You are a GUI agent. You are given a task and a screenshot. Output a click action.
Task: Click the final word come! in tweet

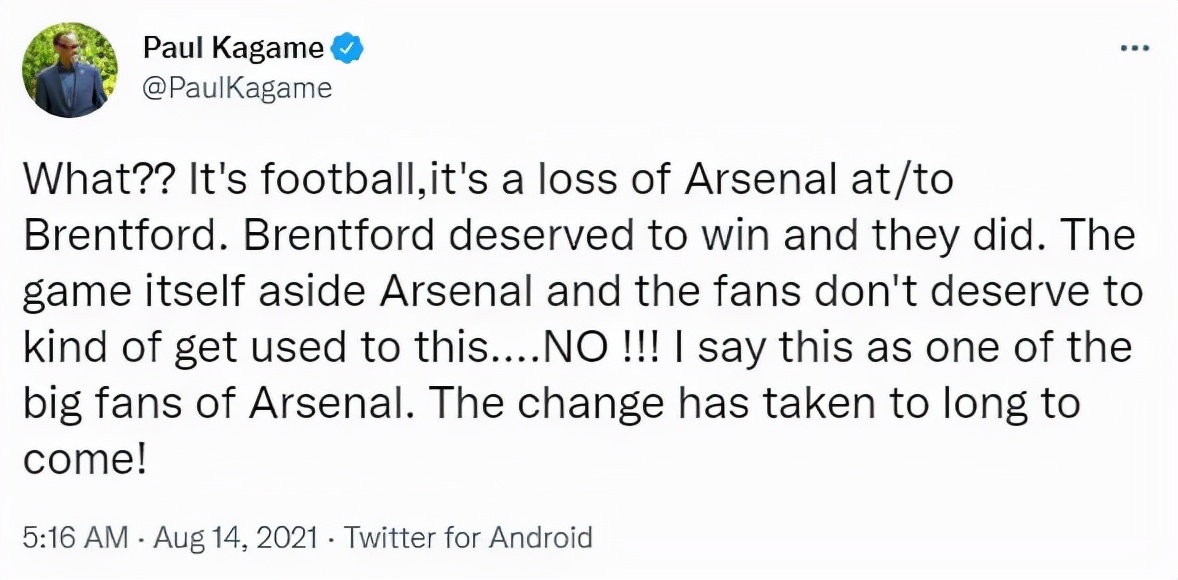coord(83,459)
